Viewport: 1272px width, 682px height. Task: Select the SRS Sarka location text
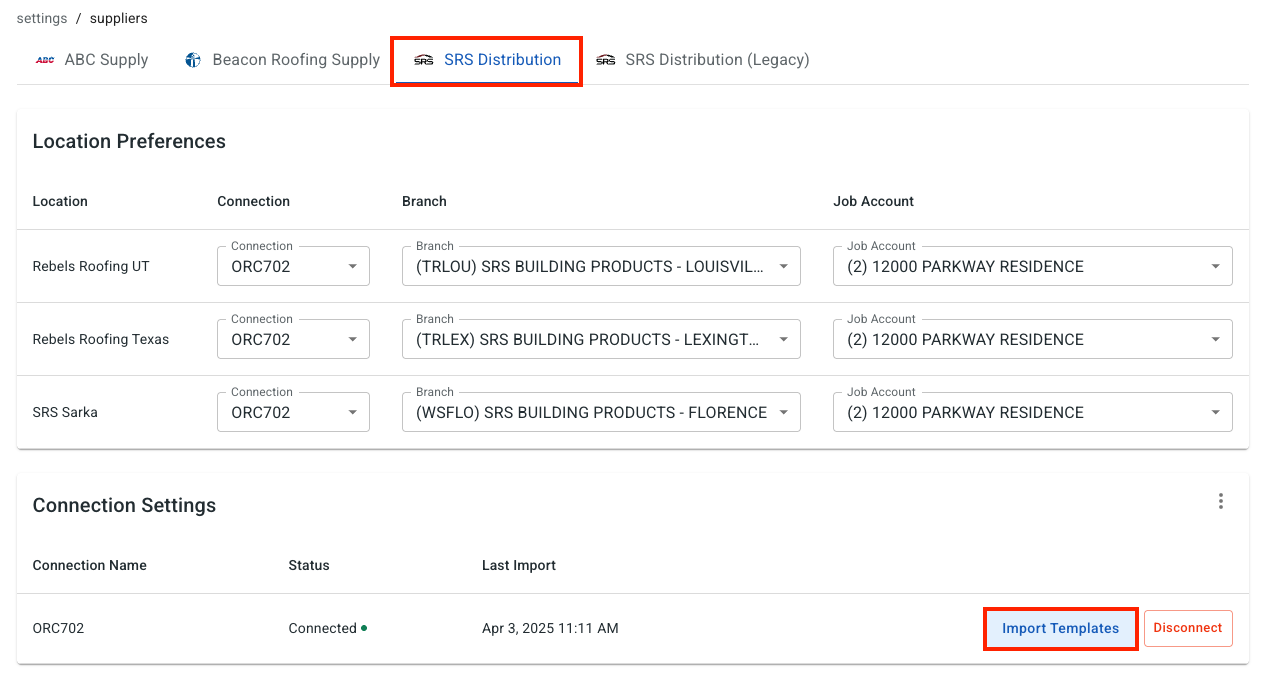(65, 412)
